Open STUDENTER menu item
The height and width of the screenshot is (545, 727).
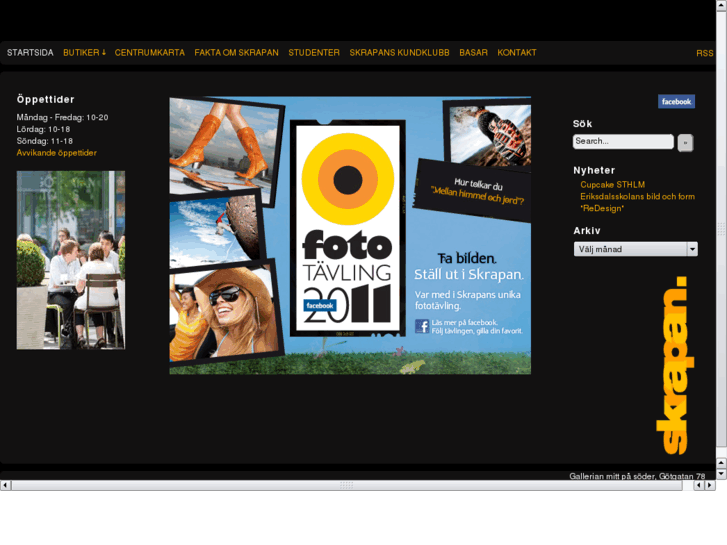(314, 52)
